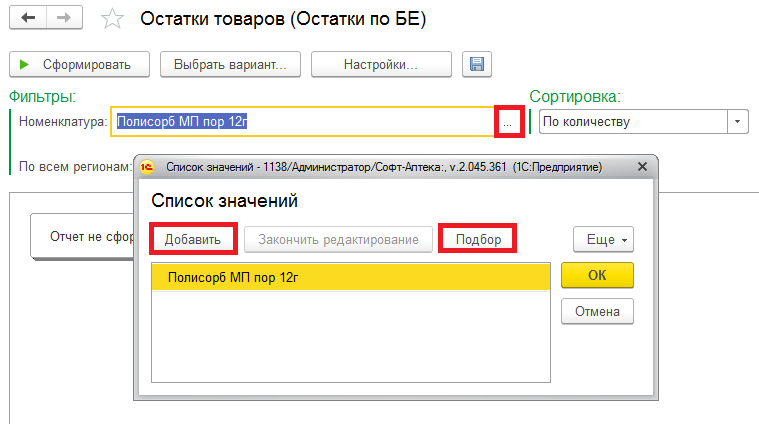Image resolution: width=759 pixels, height=424 pixels.
Task: Close the Список значений dialog window
Action: [642, 166]
